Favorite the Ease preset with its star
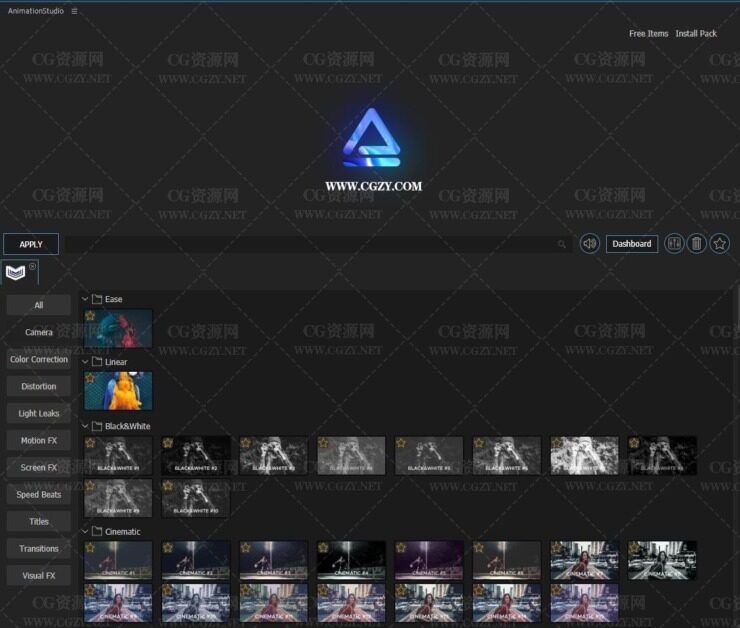 (90, 316)
